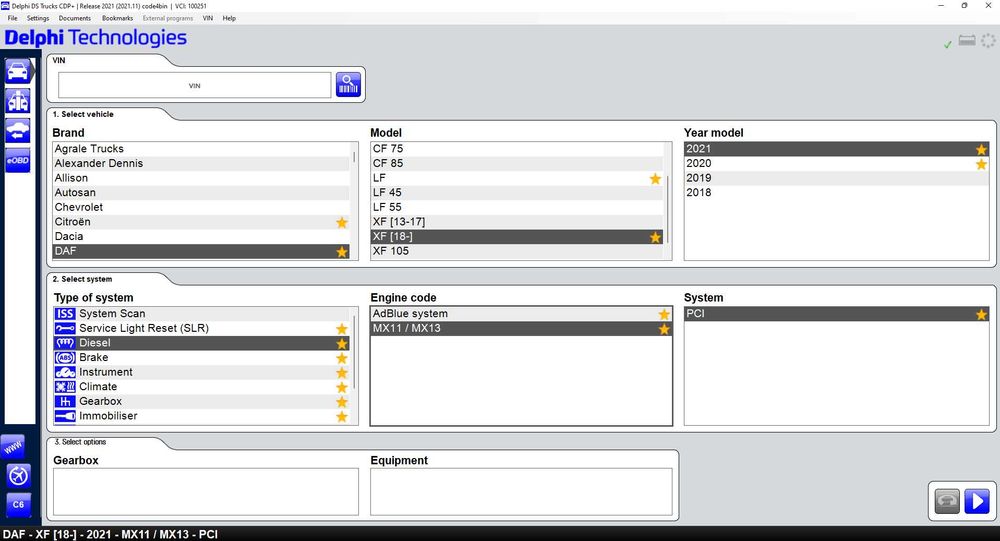Select Service Light Reset (SLR) system
The image size is (1000, 541).
point(202,328)
